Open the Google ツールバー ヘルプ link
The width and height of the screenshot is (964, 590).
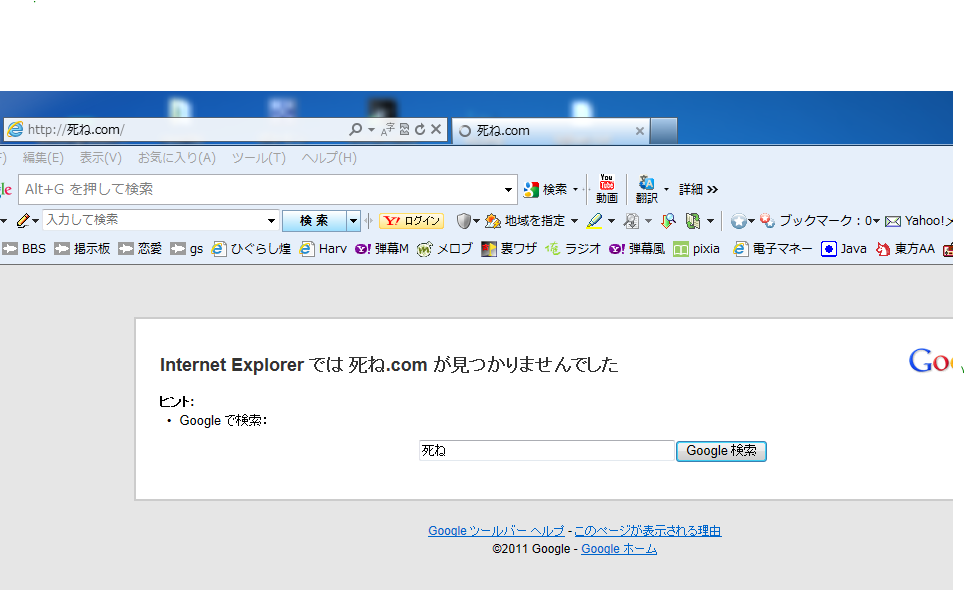[496, 531]
